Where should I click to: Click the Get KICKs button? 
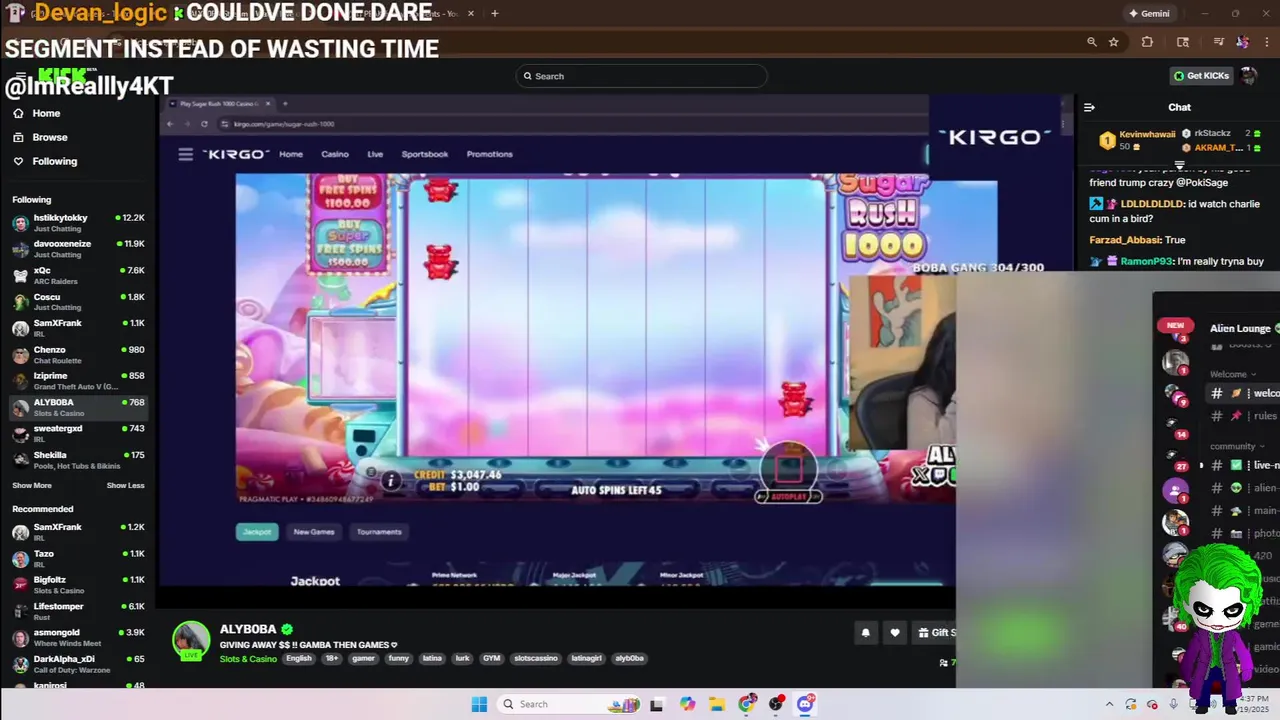coord(1201,76)
